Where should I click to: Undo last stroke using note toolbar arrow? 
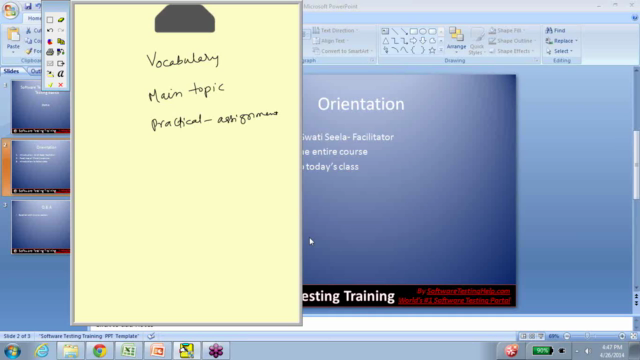click(50, 31)
